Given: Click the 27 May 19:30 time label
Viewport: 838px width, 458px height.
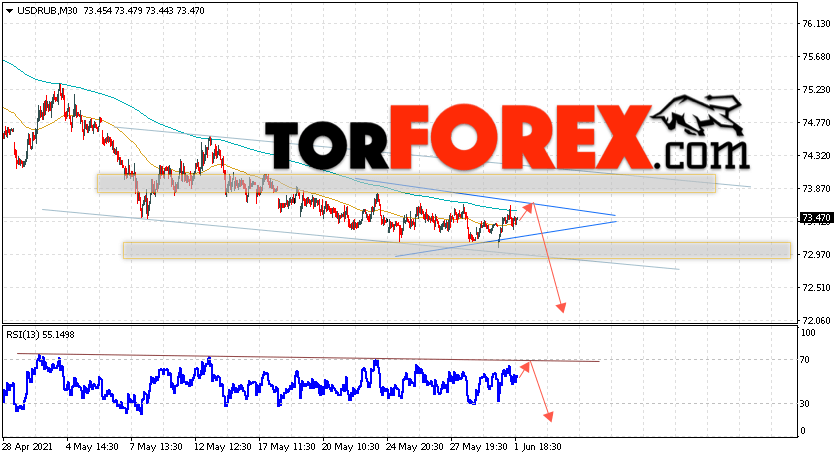Looking at the screenshot, I should (x=479, y=446).
